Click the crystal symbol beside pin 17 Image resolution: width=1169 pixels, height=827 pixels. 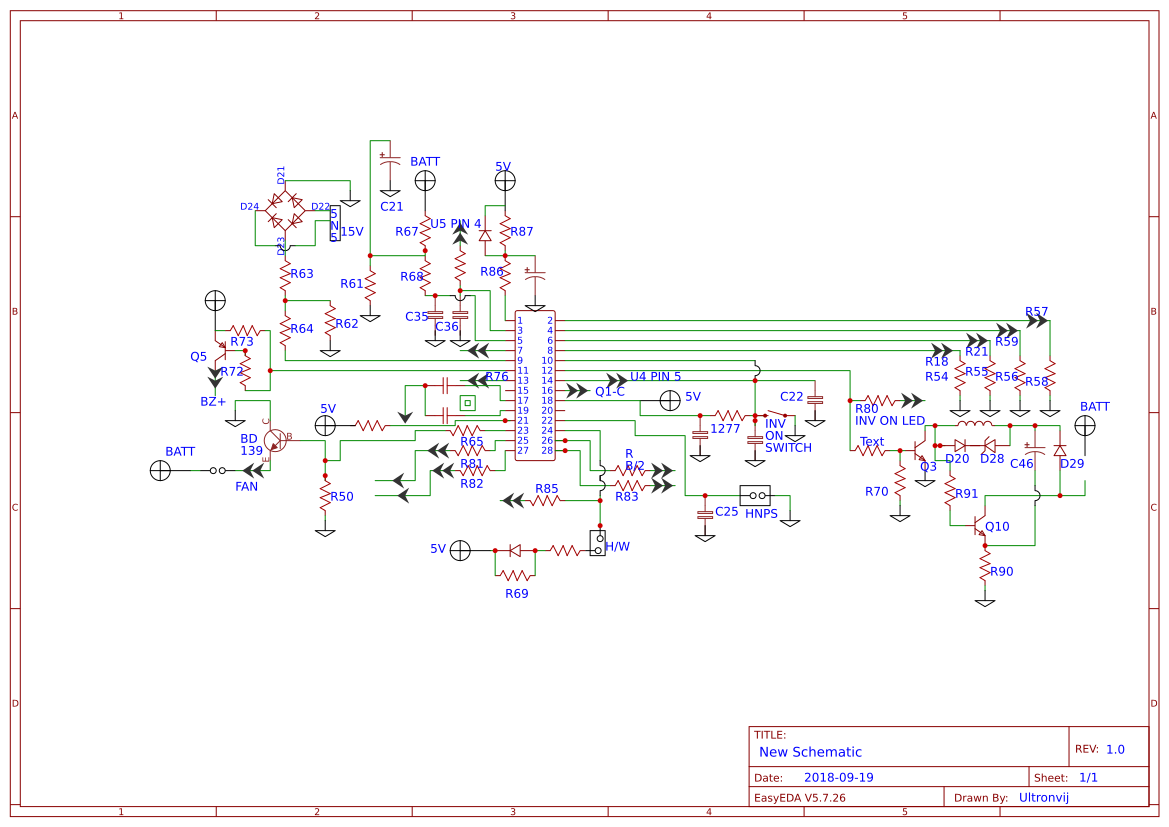[467, 403]
